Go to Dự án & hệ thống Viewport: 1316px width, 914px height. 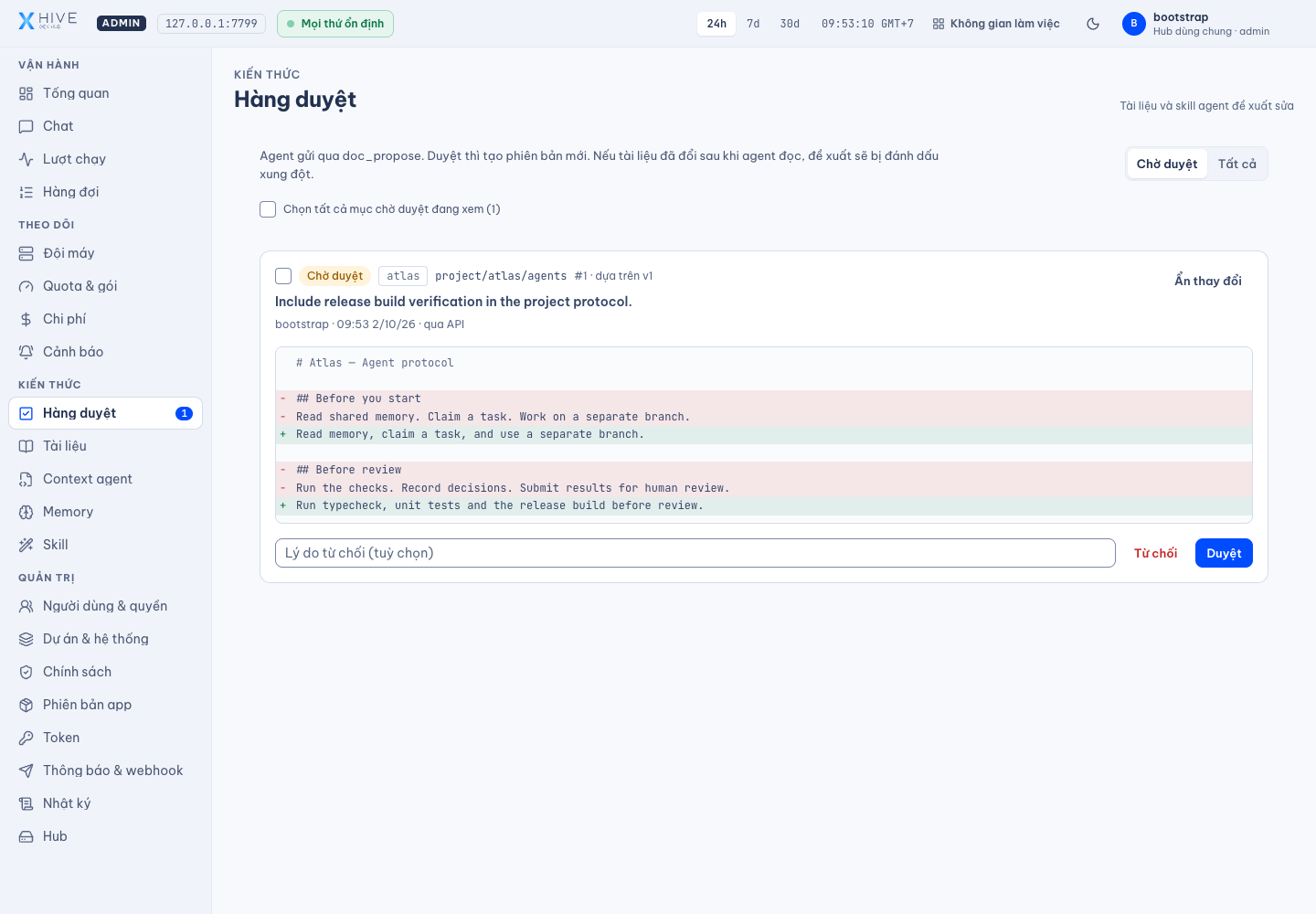pos(105,639)
